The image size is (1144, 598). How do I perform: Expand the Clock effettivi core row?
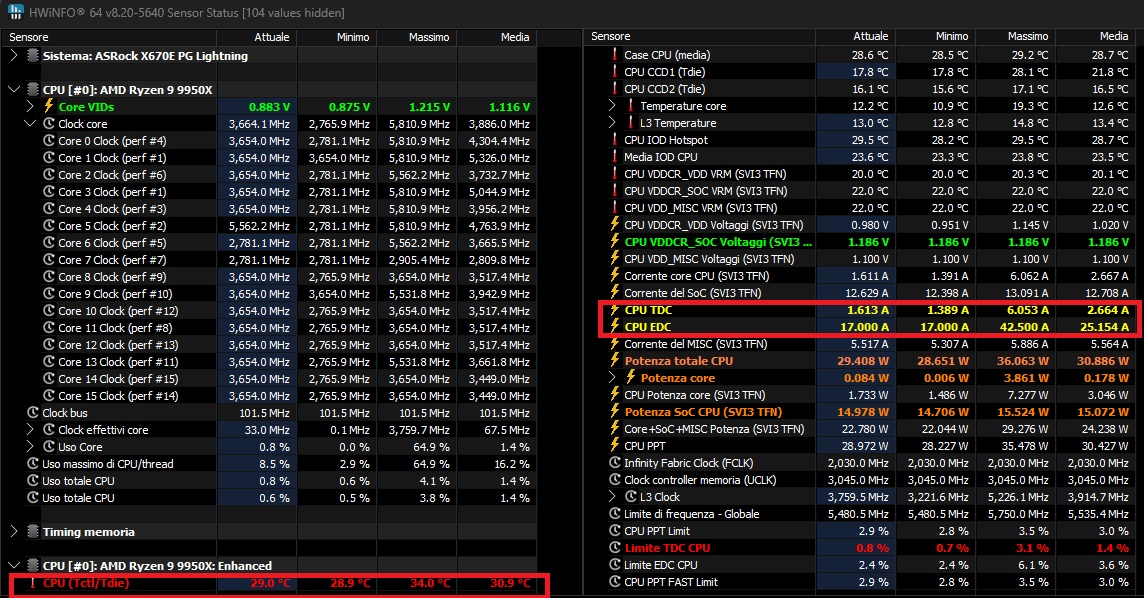coord(30,430)
